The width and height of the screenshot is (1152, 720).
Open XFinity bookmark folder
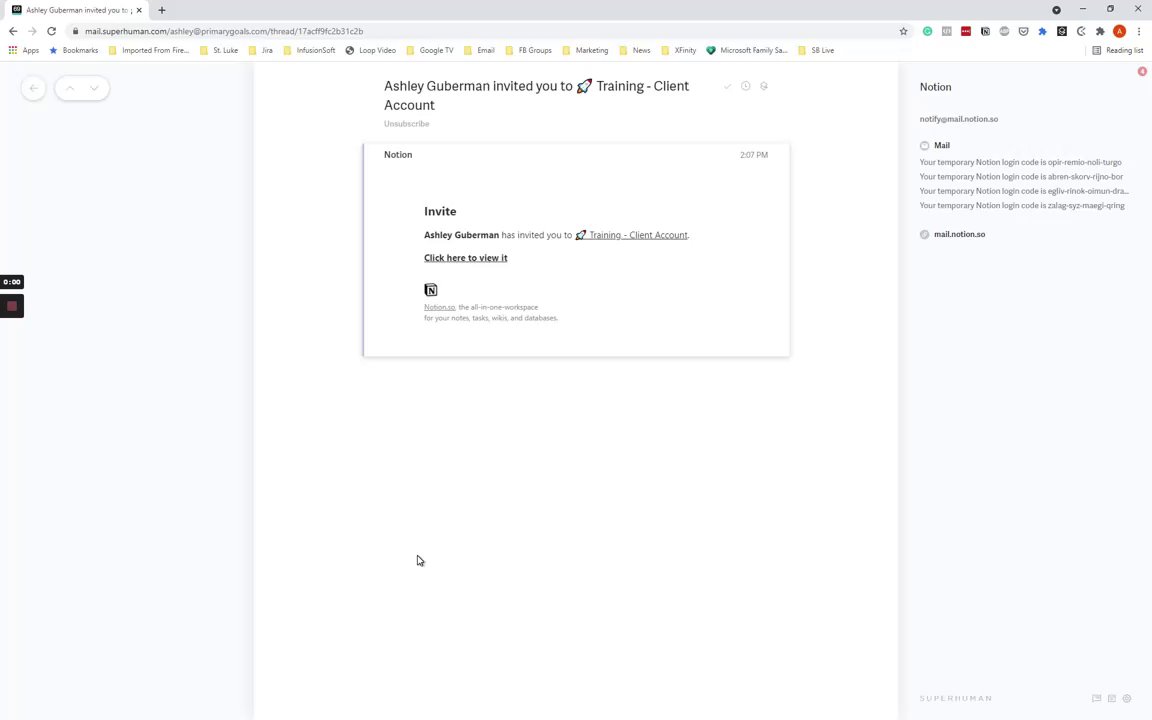click(x=678, y=51)
